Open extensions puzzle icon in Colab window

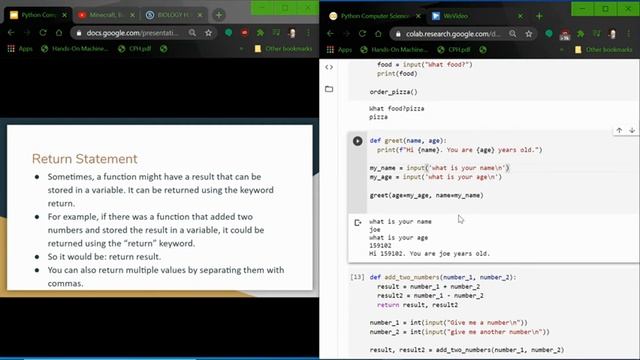[580, 34]
